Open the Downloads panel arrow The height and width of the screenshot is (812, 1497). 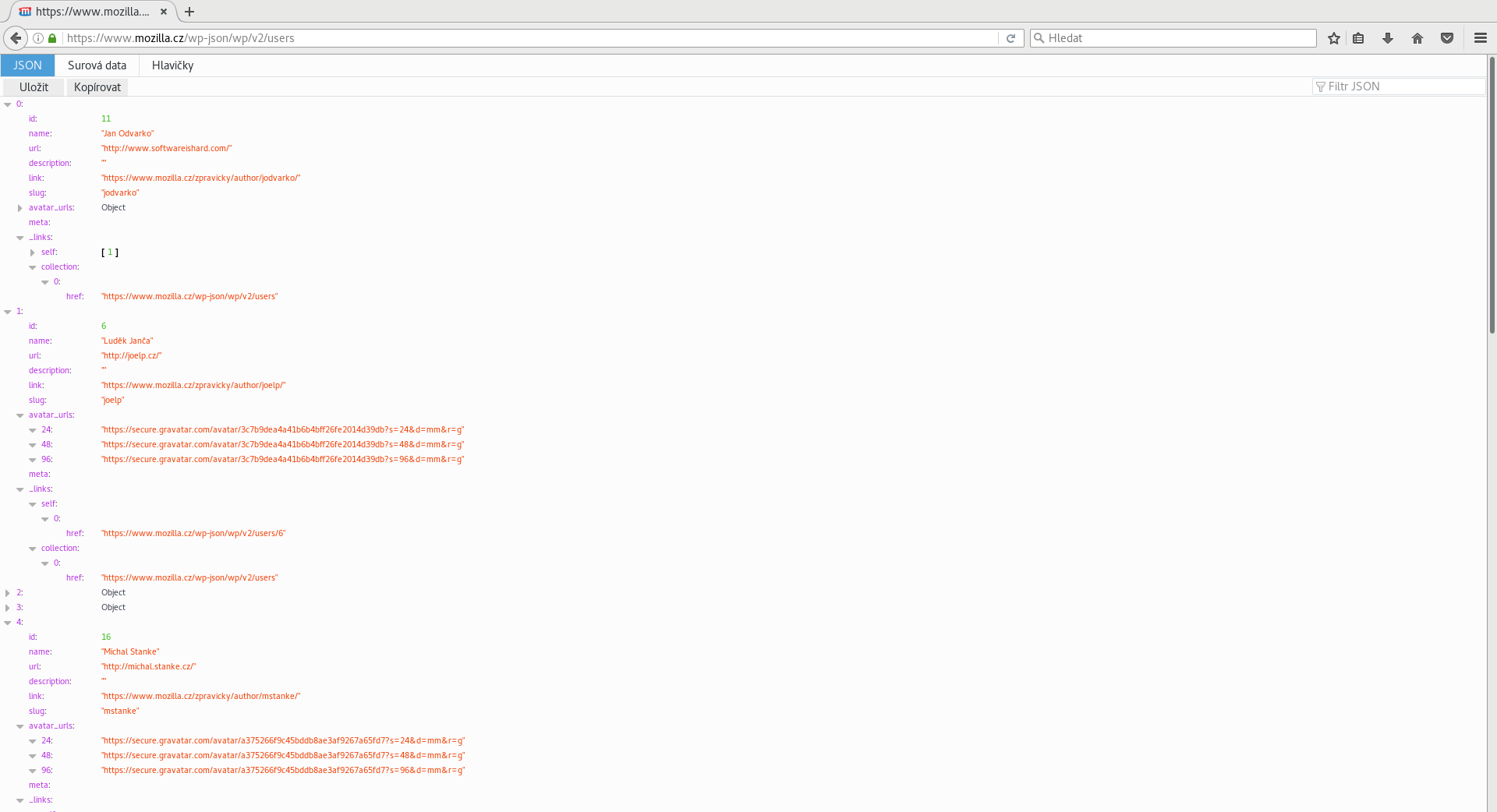pyautogui.click(x=1387, y=37)
